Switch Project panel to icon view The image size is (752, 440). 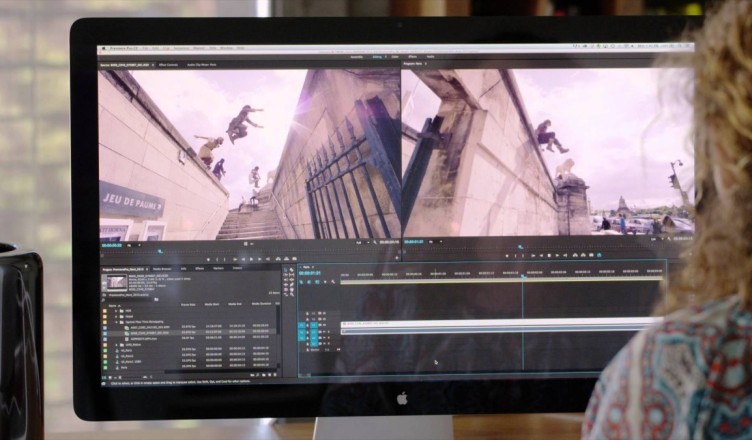click(110, 377)
